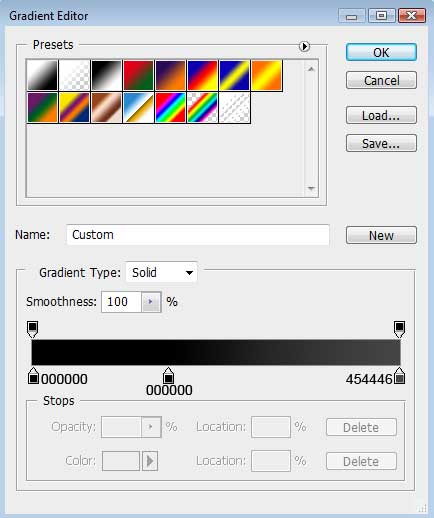Select the full spectrum rainbow preset
Viewport: 434px width, 518px height.
coord(170,107)
